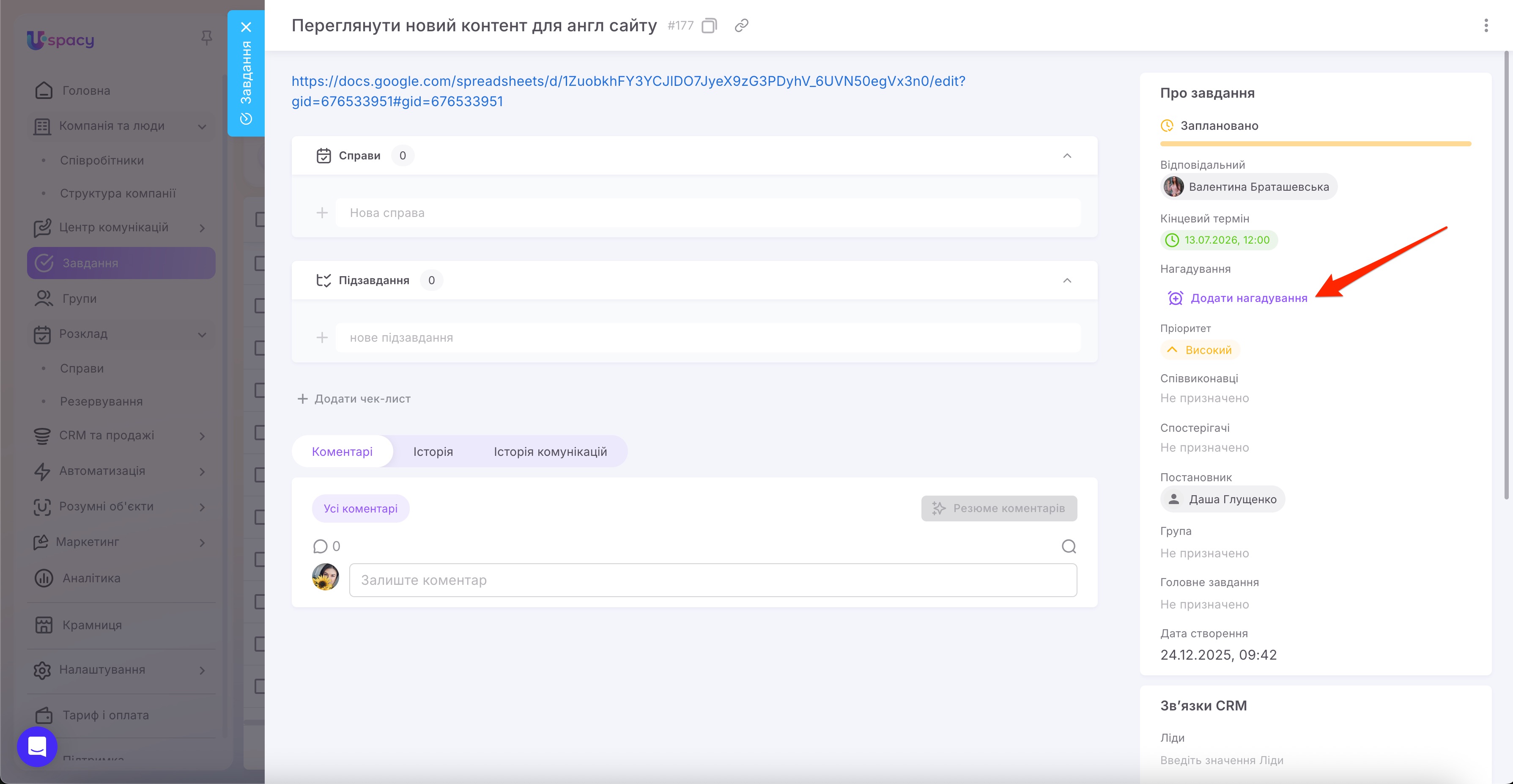1513x784 pixels.
Task: Copy the task title using copy icon
Action: (x=710, y=26)
